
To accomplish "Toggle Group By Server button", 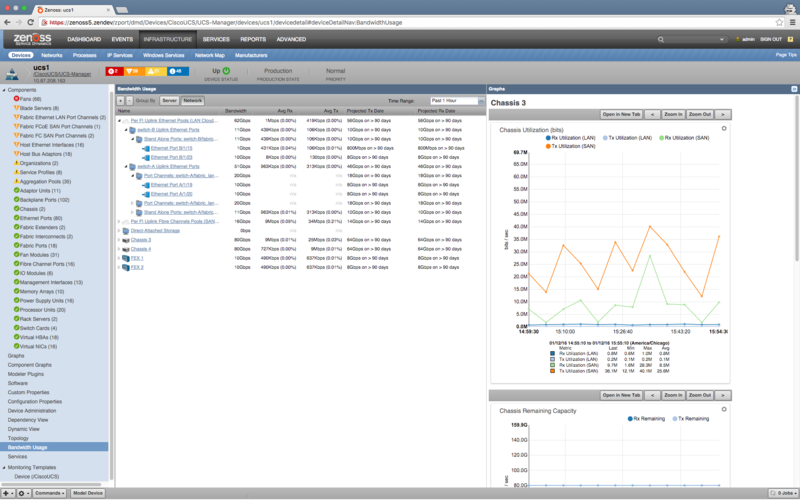I will point(169,101).
